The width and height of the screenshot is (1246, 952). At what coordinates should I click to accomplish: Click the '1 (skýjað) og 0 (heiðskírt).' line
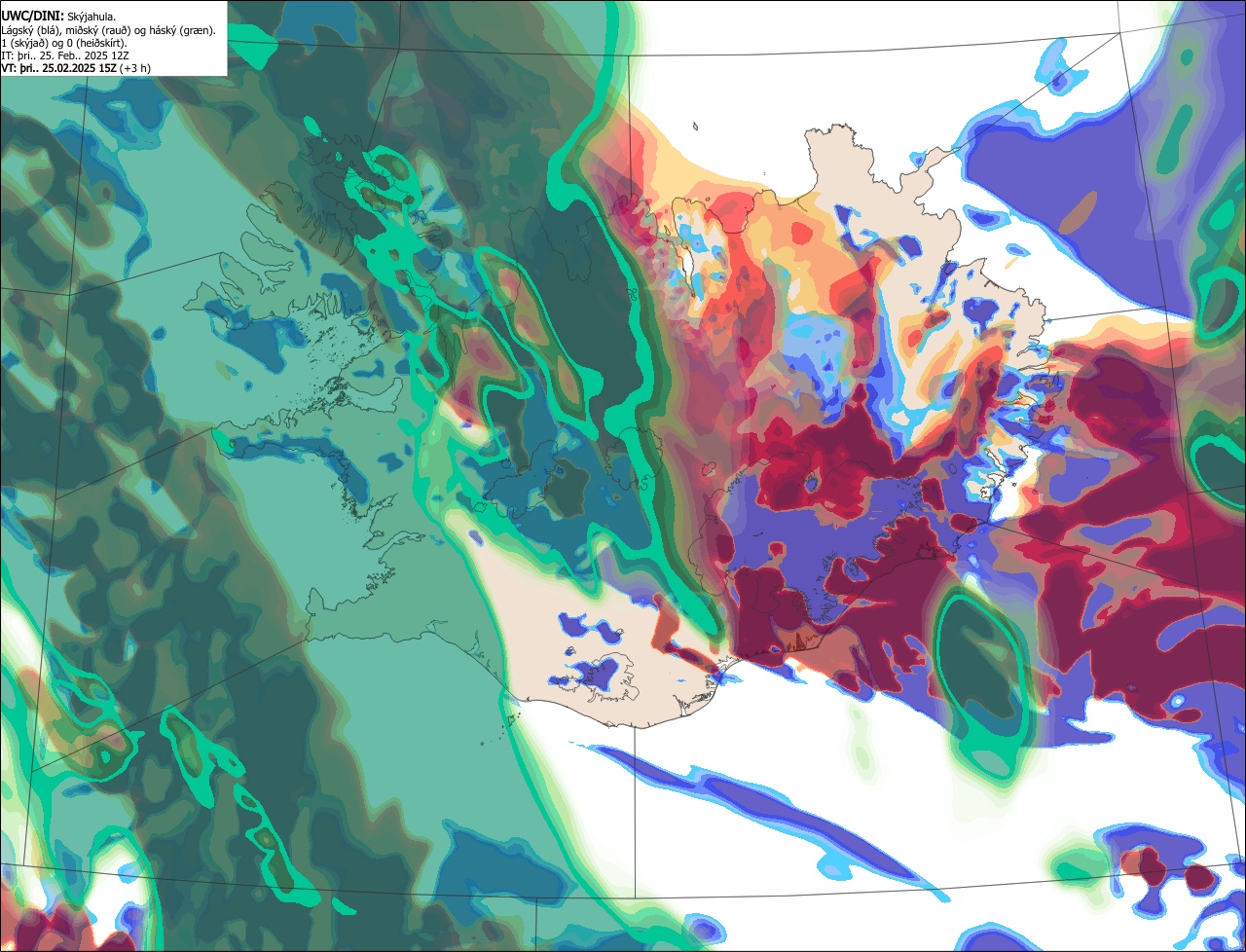click(x=63, y=43)
